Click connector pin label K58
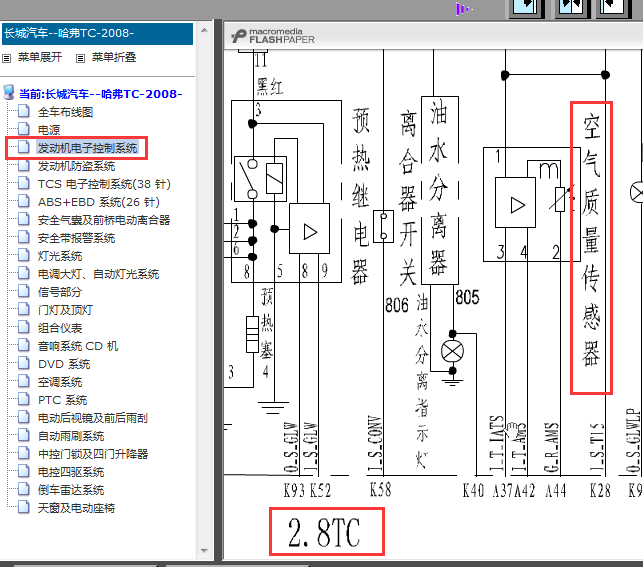 tap(381, 490)
